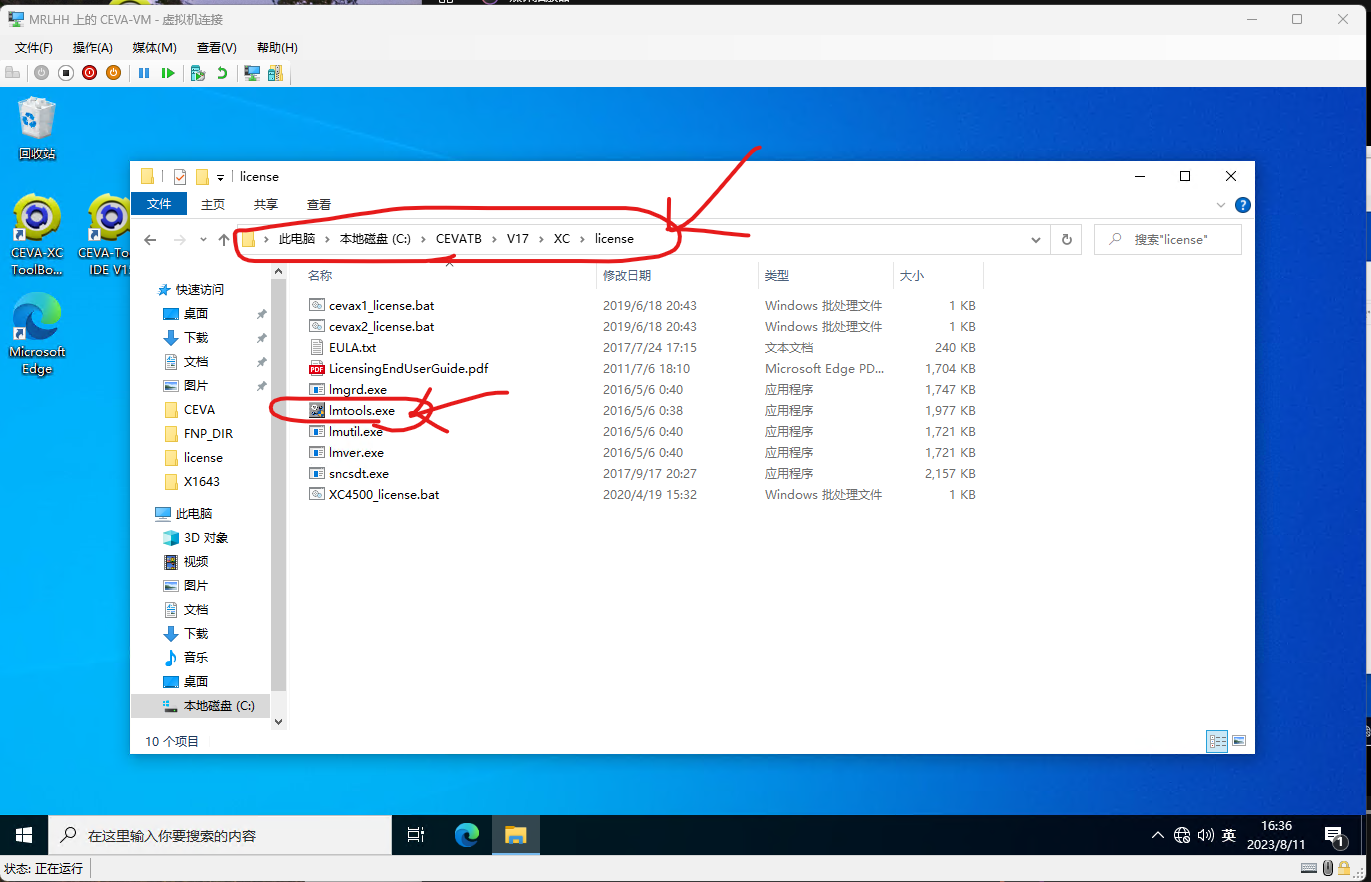Show hidden tray icons chevron
Viewport: 1371px width, 882px height.
coord(1158,835)
